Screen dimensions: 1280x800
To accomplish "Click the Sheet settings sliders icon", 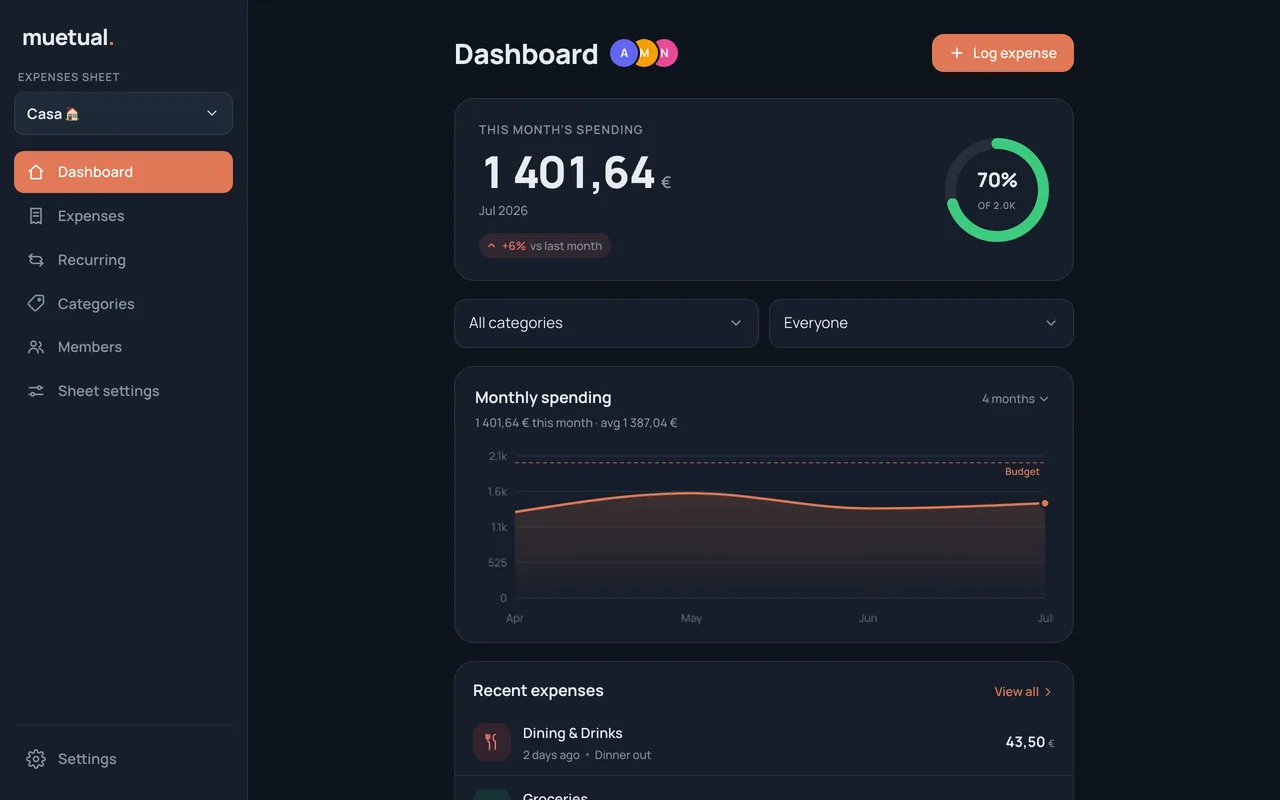I will (x=36, y=391).
